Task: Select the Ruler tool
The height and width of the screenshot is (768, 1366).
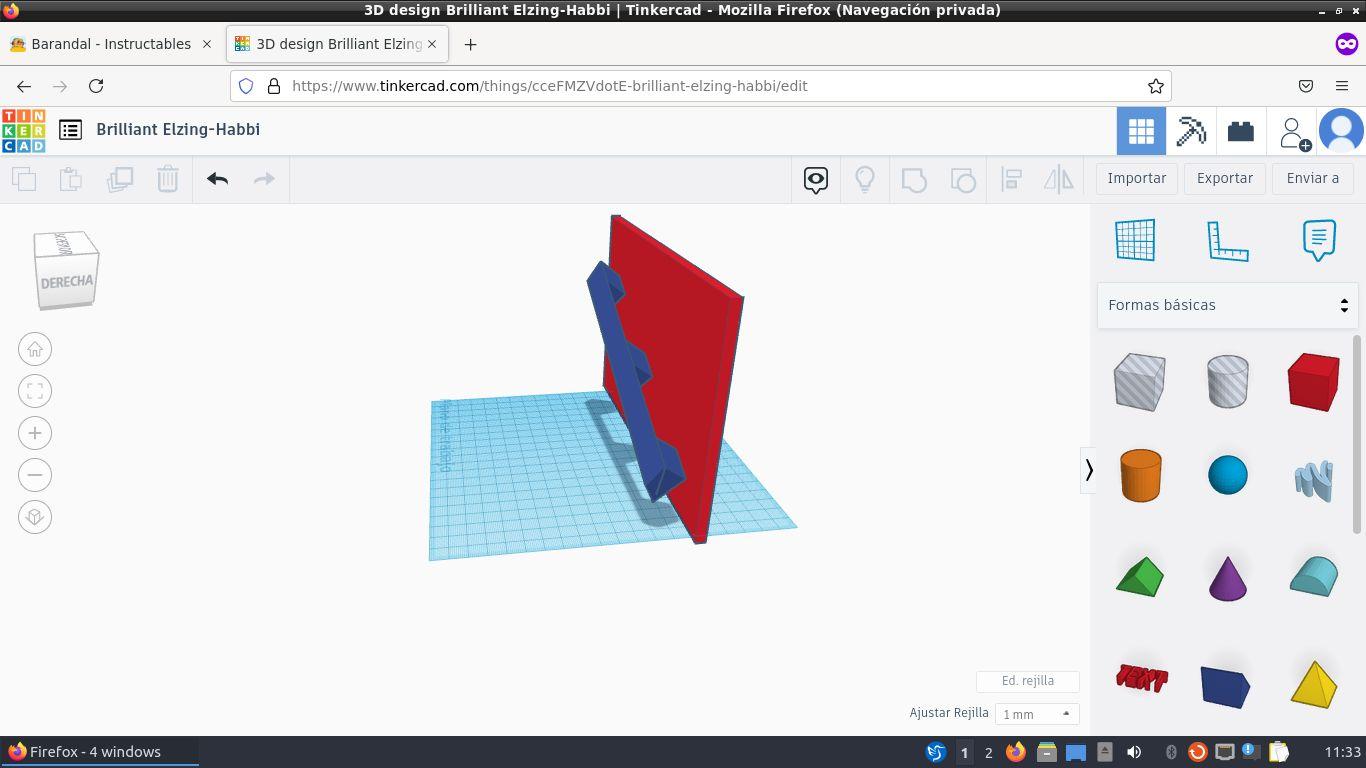Action: pyautogui.click(x=1228, y=241)
